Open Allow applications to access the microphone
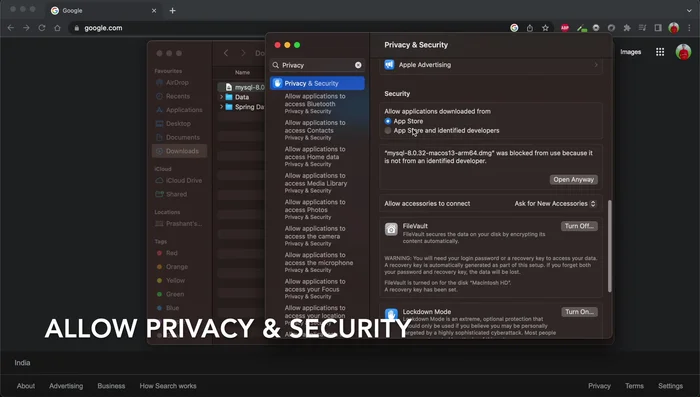This screenshot has width=700, height=397. click(319, 263)
